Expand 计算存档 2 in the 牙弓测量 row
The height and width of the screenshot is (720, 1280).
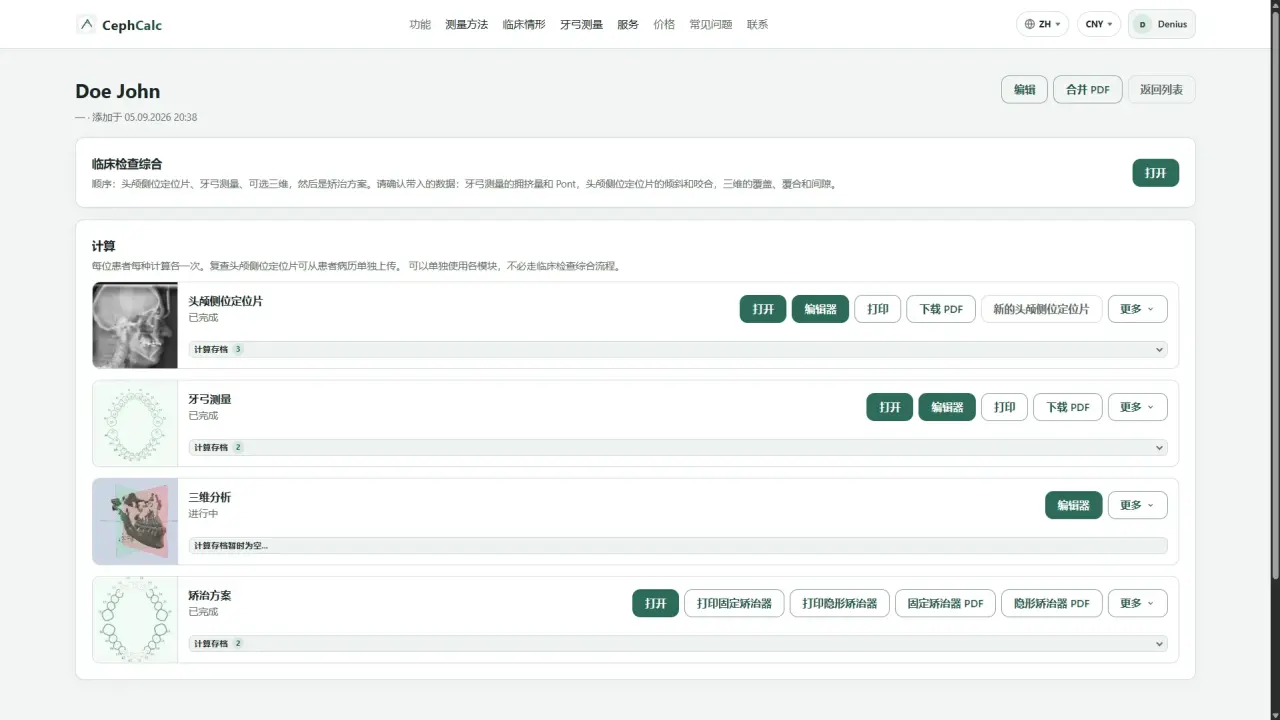click(678, 447)
